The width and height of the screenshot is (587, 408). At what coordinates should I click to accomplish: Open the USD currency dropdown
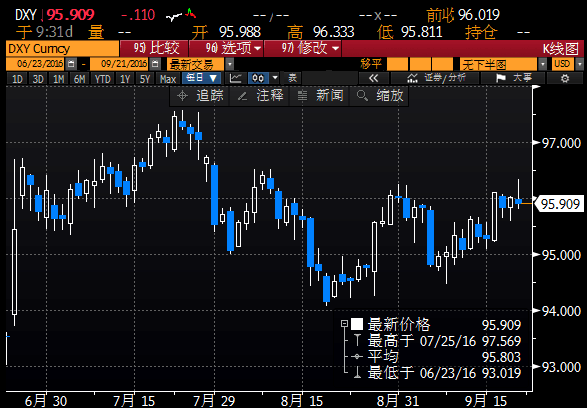pos(580,64)
